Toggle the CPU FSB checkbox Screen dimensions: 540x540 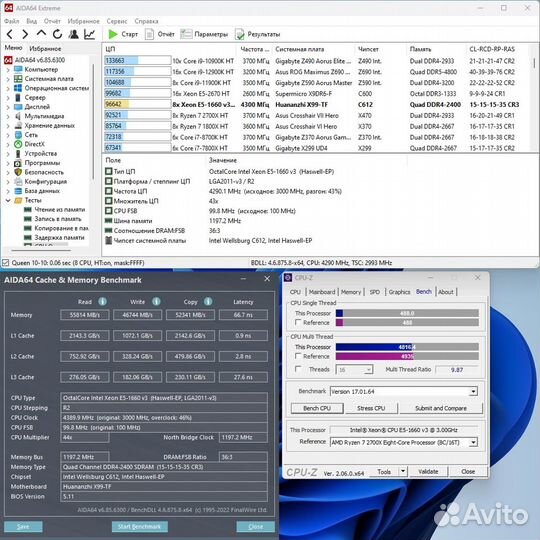108,210
